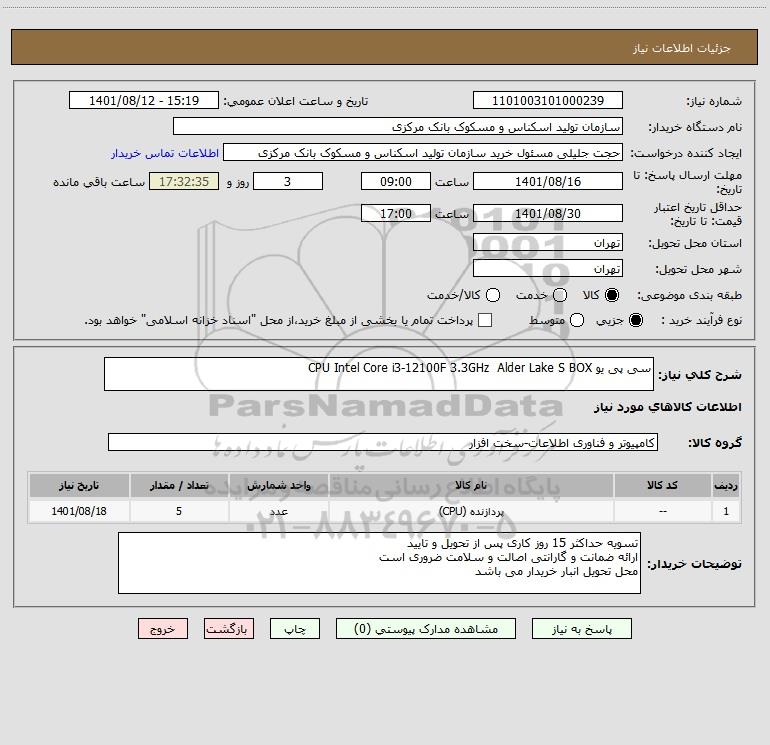The image size is (770, 745).
Task: Click the need date cell 1401/08/18
Action: pyautogui.click(x=79, y=511)
